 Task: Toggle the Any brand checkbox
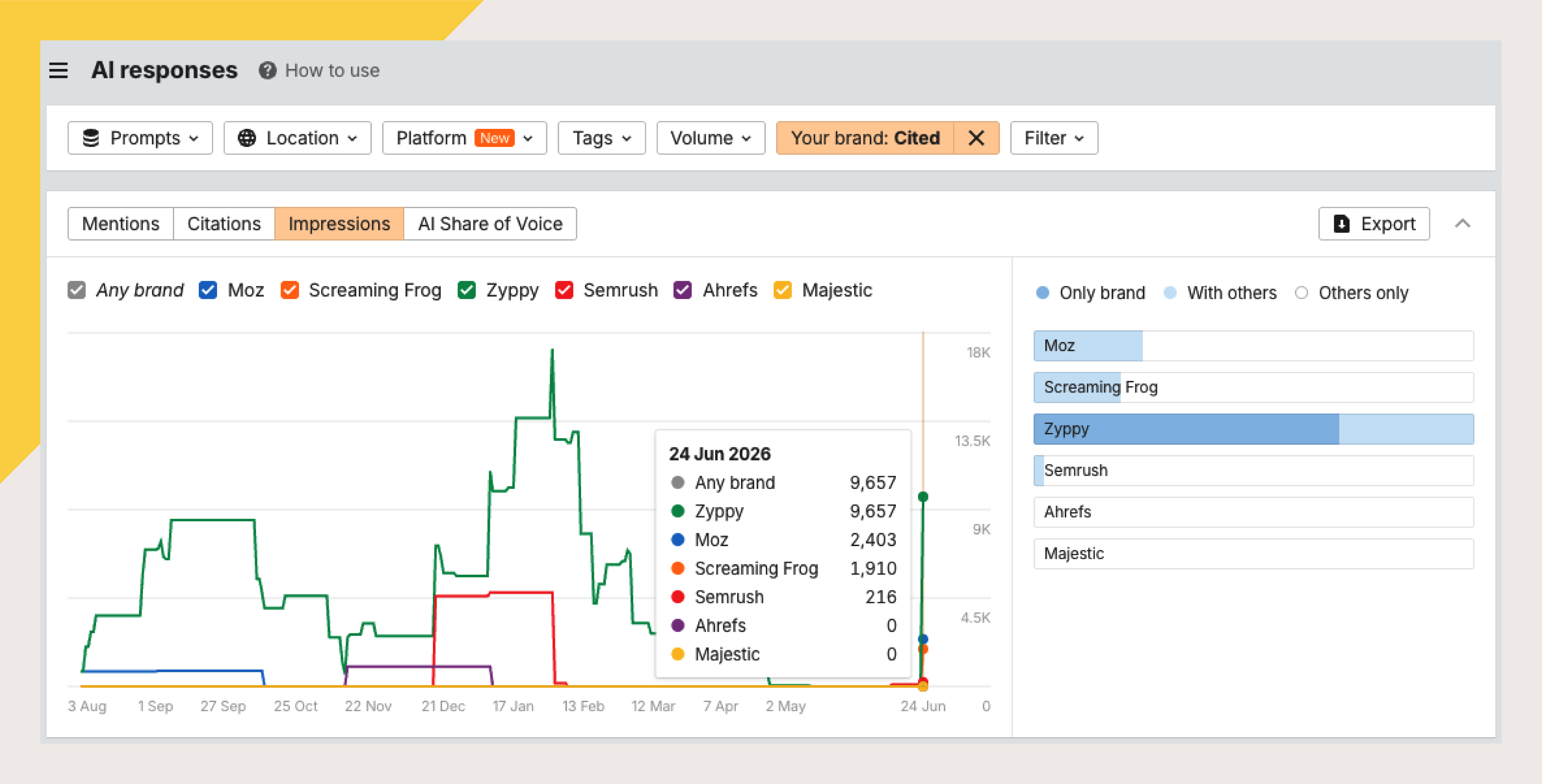point(77,290)
